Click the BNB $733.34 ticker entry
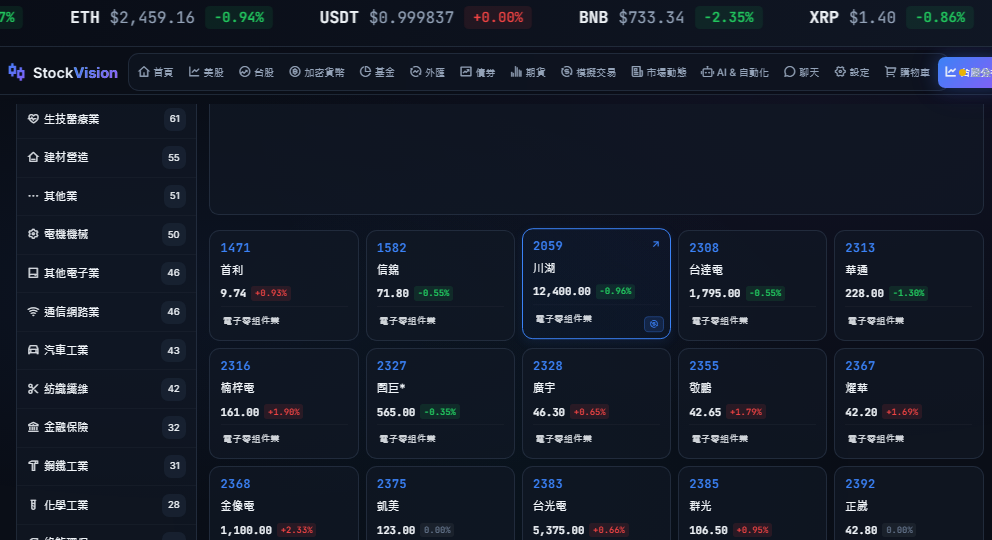The width and height of the screenshot is (992, 540). 670,18
